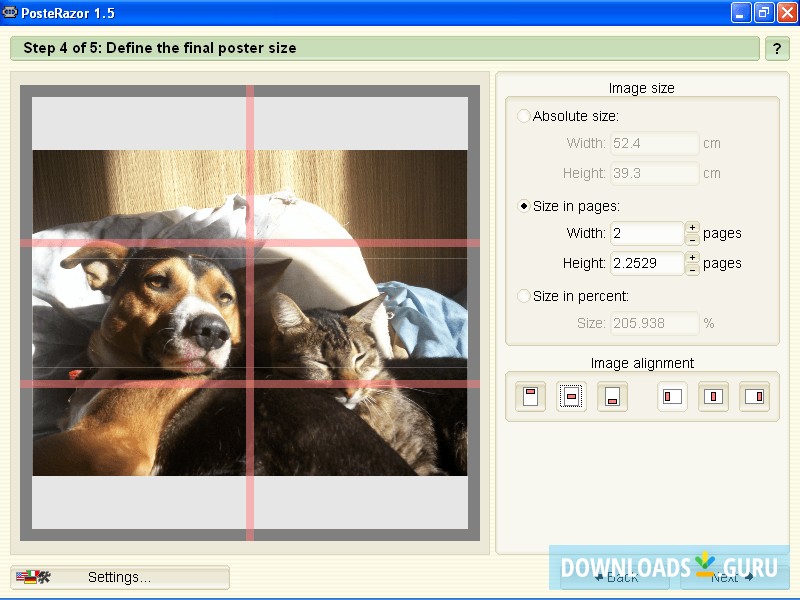Click the absolute Height field 39.3
The image size is (800, 600).
click(x=654, y=173)
